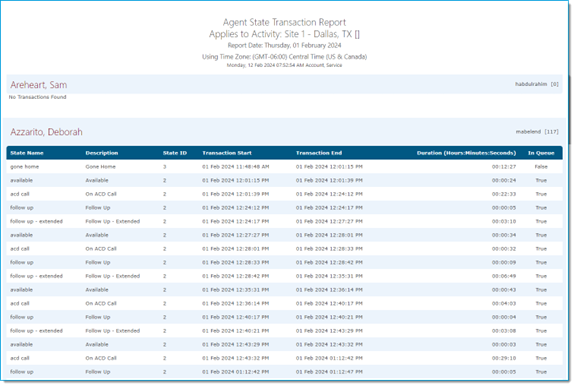The height and width of the screenshot is (386, 574).
Task: Click "Available" description with duration 00:00:03
Action: point(97,345)
